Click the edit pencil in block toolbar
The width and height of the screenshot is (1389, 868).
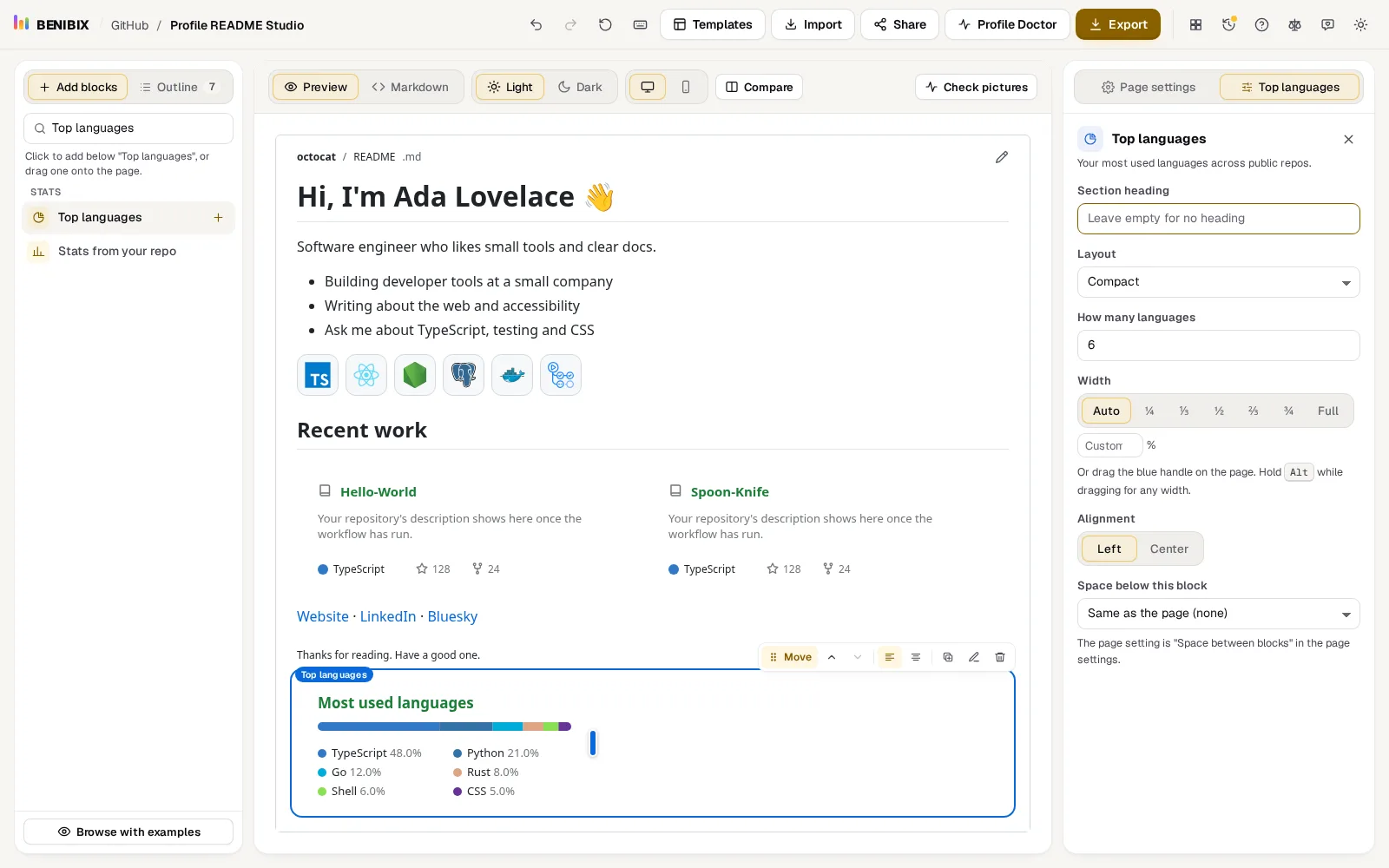(974, 657)
